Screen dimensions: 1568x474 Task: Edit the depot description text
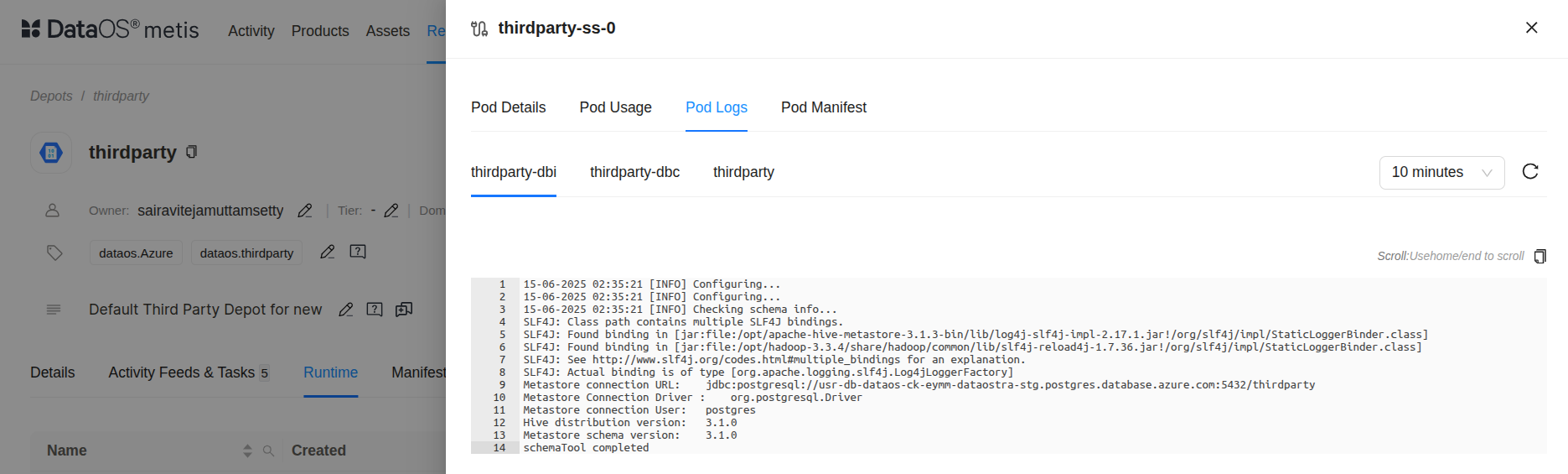(x=345, y=310)
